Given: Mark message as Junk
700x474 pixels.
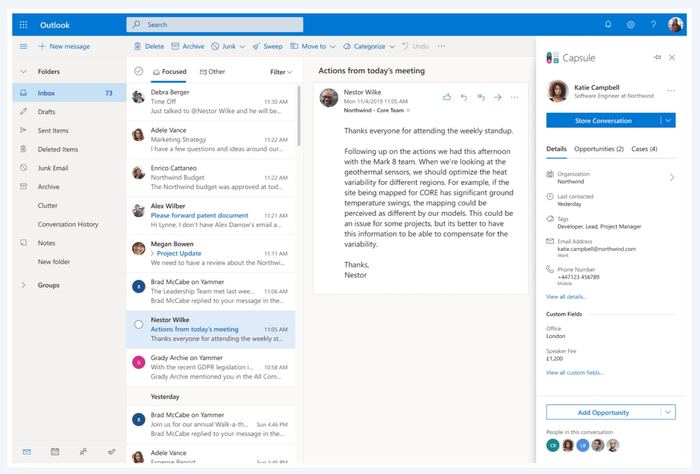Looking at the screenshot, I should 224,46.
